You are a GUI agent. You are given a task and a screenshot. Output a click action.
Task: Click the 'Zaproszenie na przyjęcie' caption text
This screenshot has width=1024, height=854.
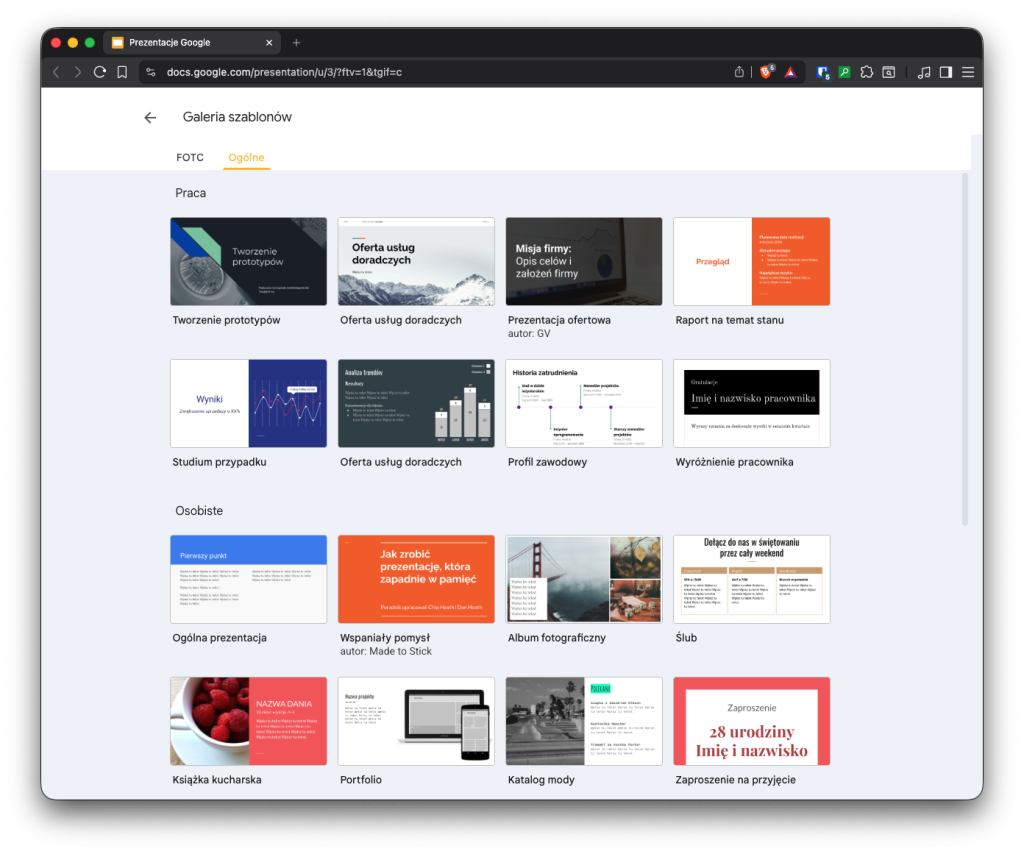pyautogui.click(x=735, y=780)
